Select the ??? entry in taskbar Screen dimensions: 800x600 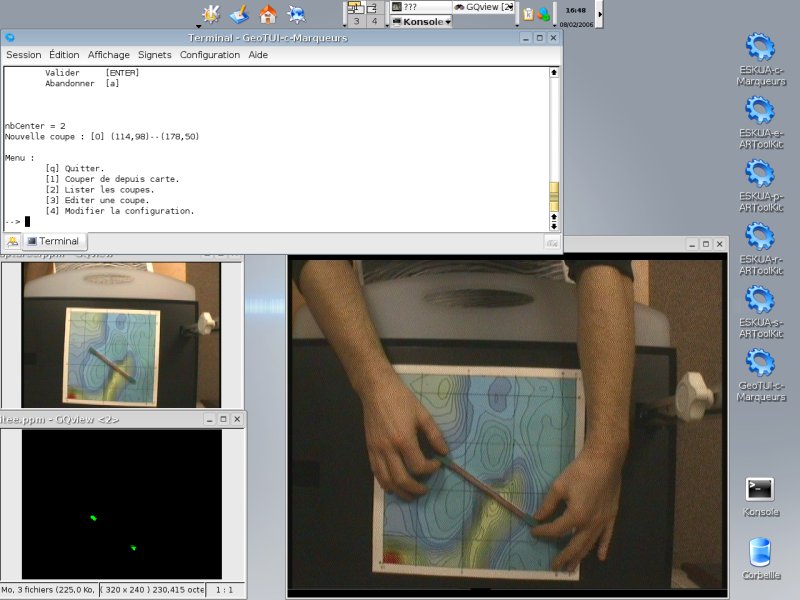[x=421, y=7]
